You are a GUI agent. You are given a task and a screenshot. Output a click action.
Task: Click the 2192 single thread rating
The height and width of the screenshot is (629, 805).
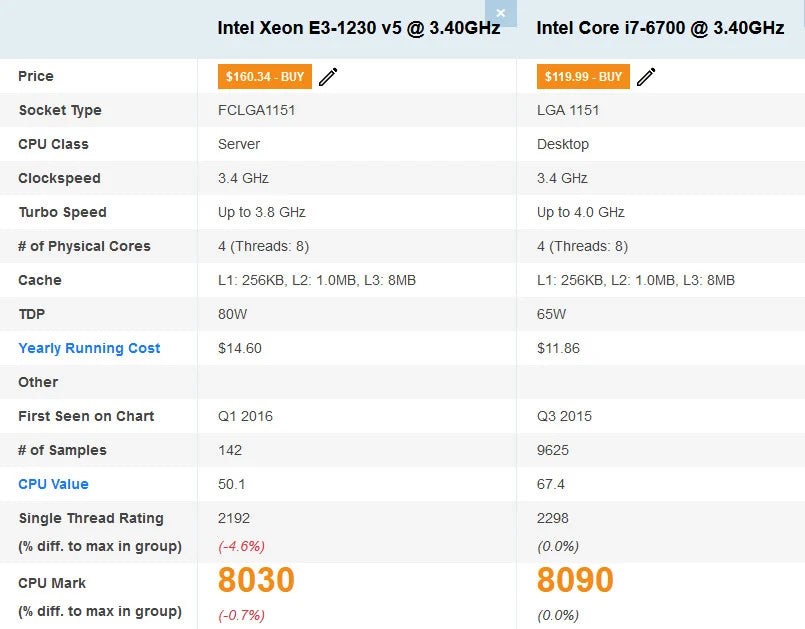pos(234,518)
